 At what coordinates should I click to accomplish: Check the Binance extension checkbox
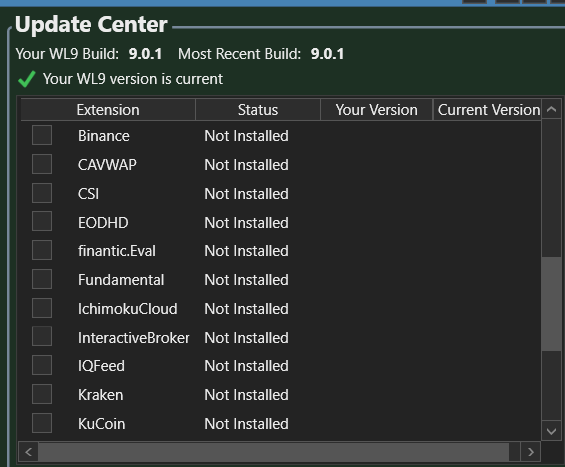pyautogui.click(x=42, y=135)
